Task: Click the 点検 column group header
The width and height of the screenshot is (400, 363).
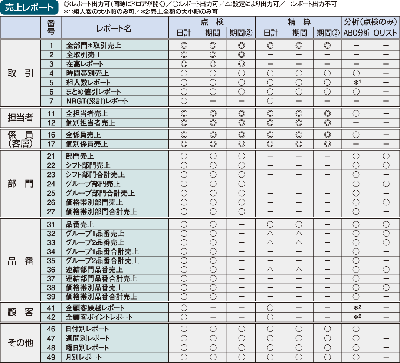Action: [x=212, y=22]
